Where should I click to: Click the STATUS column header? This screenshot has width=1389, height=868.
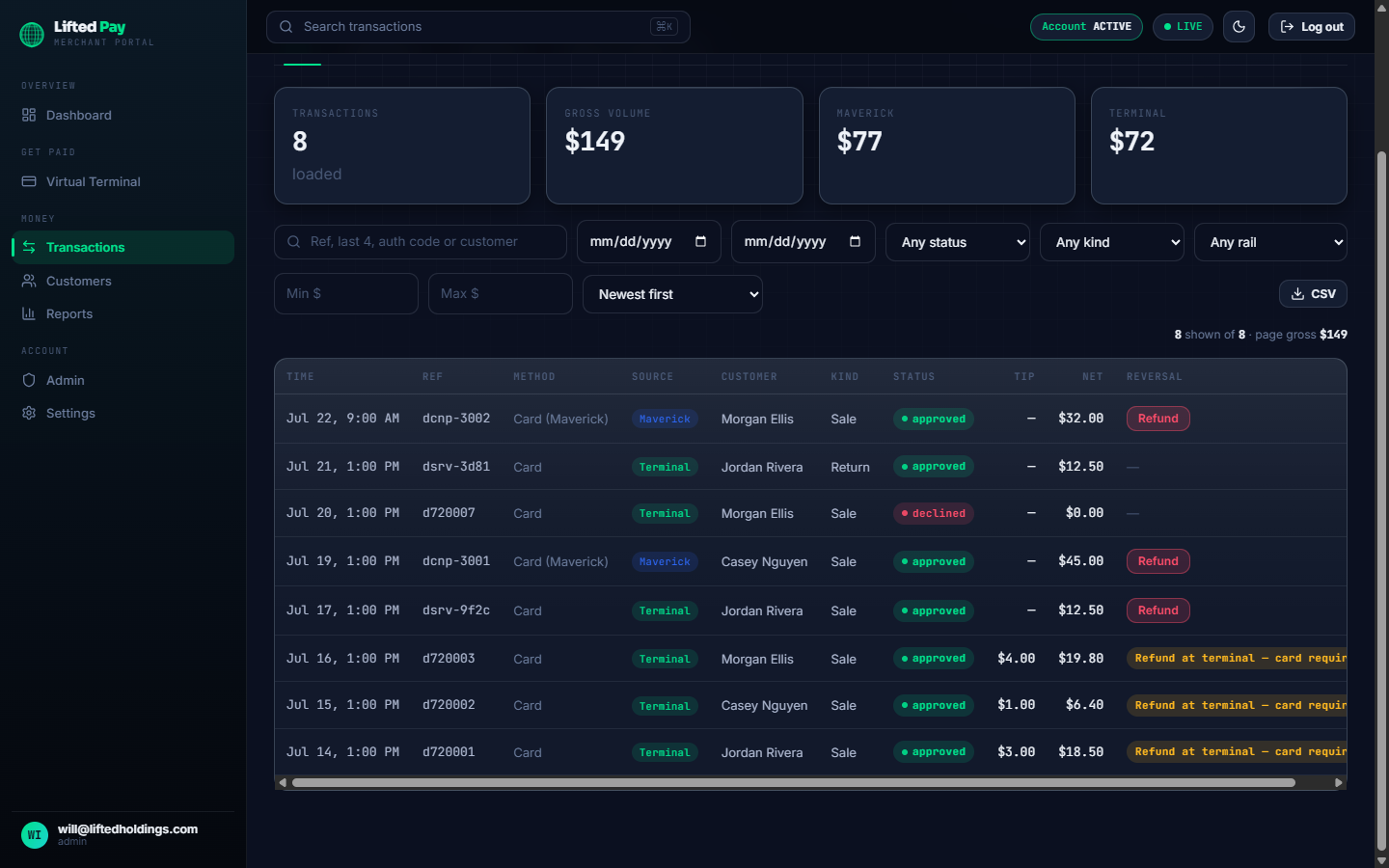click(x=913, y=377)
